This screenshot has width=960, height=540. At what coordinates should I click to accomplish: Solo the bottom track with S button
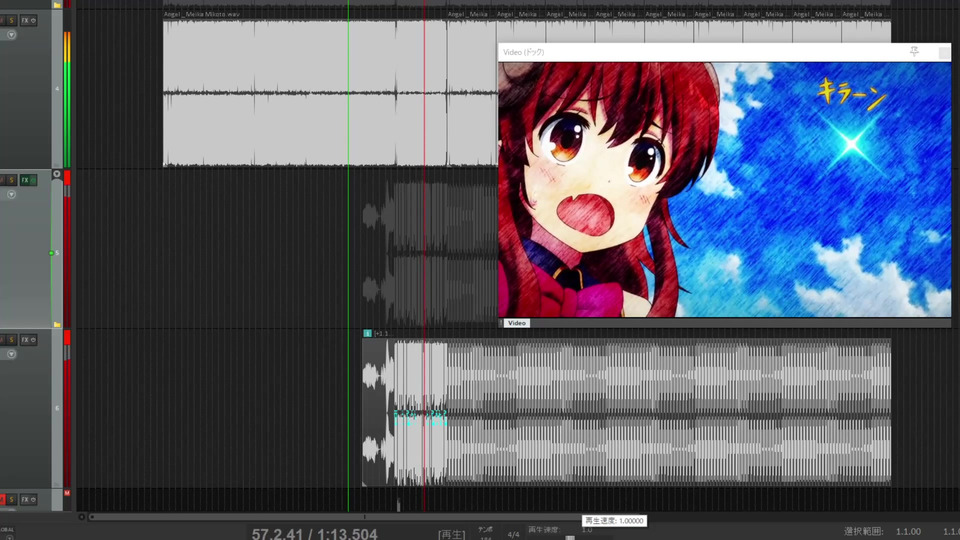click(11, 500)
